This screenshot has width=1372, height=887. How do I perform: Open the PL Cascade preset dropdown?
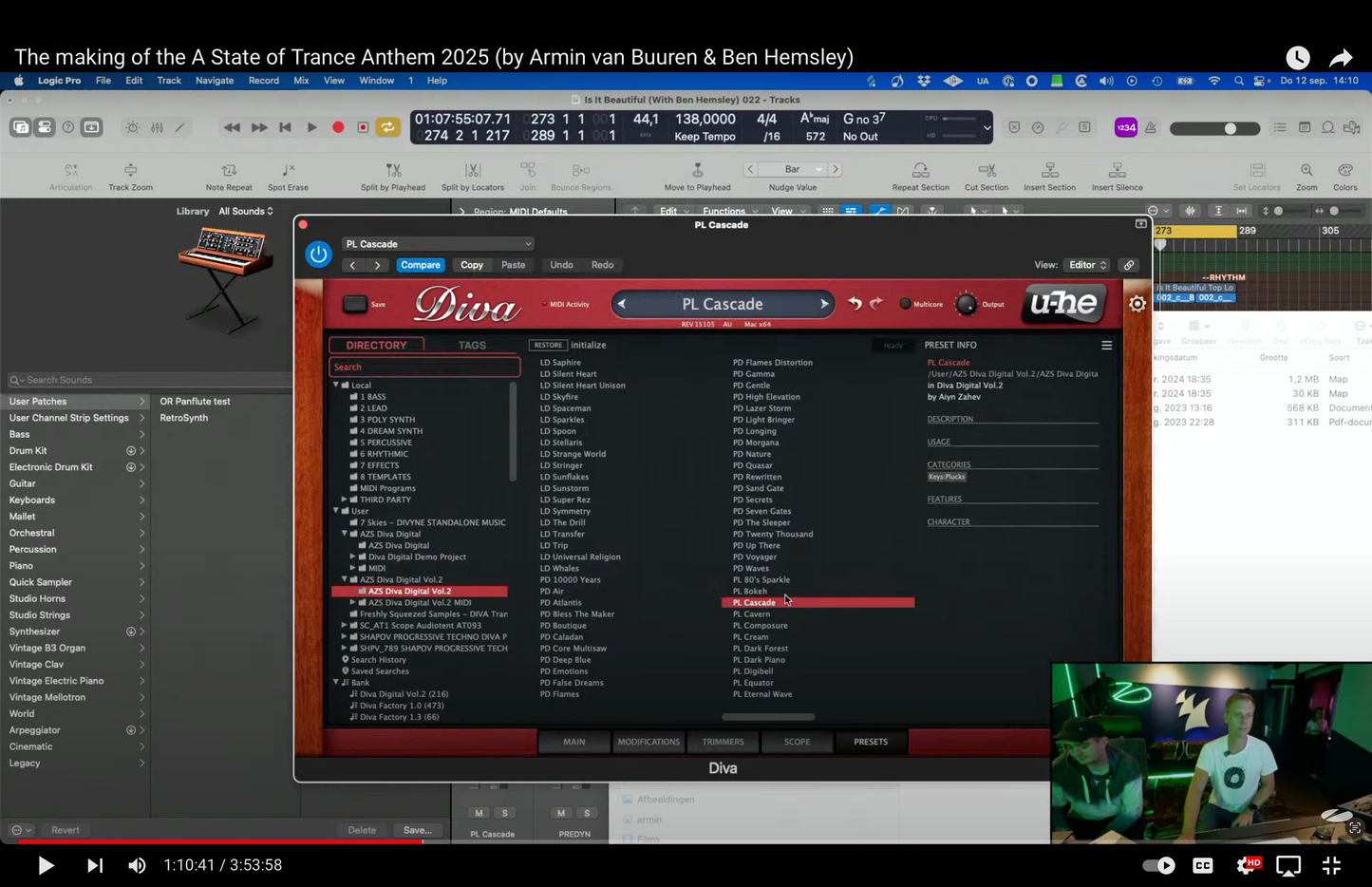point(438,244)
